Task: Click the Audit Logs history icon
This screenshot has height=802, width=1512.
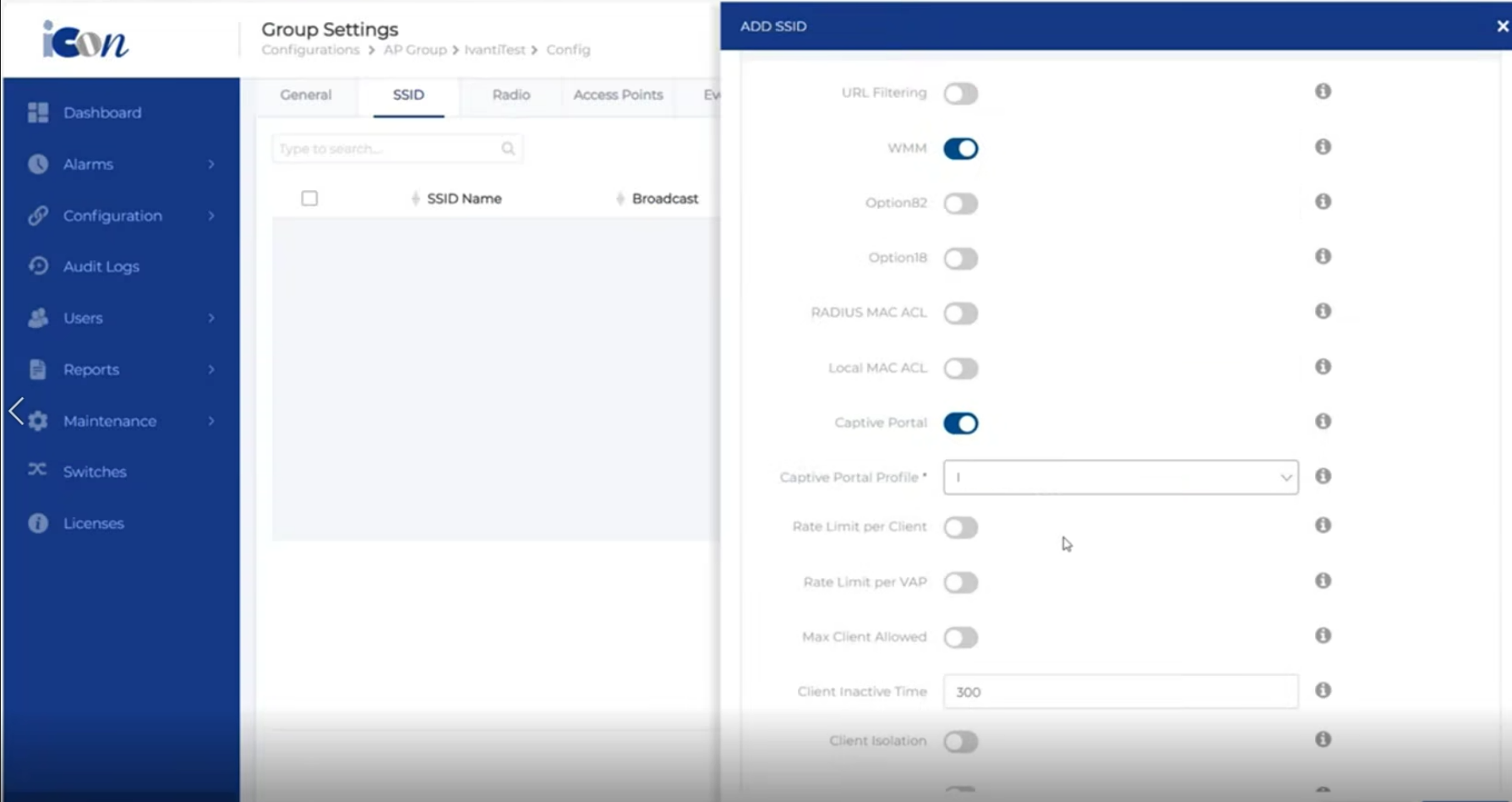Action: [38, 266]
